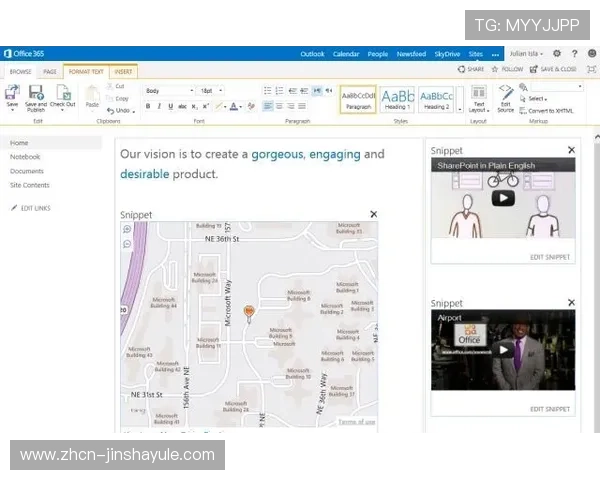Viewport: 600px width, 480px height.
Task: Click the Check Out page icon
Action: click(63, 92)
